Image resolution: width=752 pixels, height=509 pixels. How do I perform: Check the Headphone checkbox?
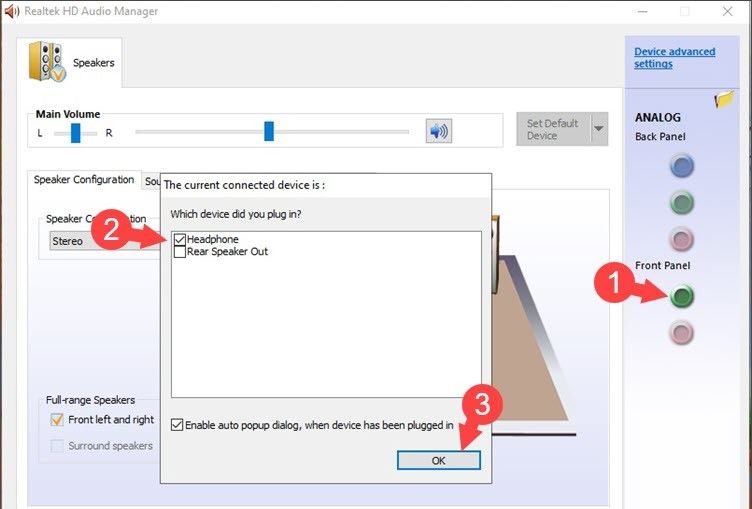pos(180,239)
